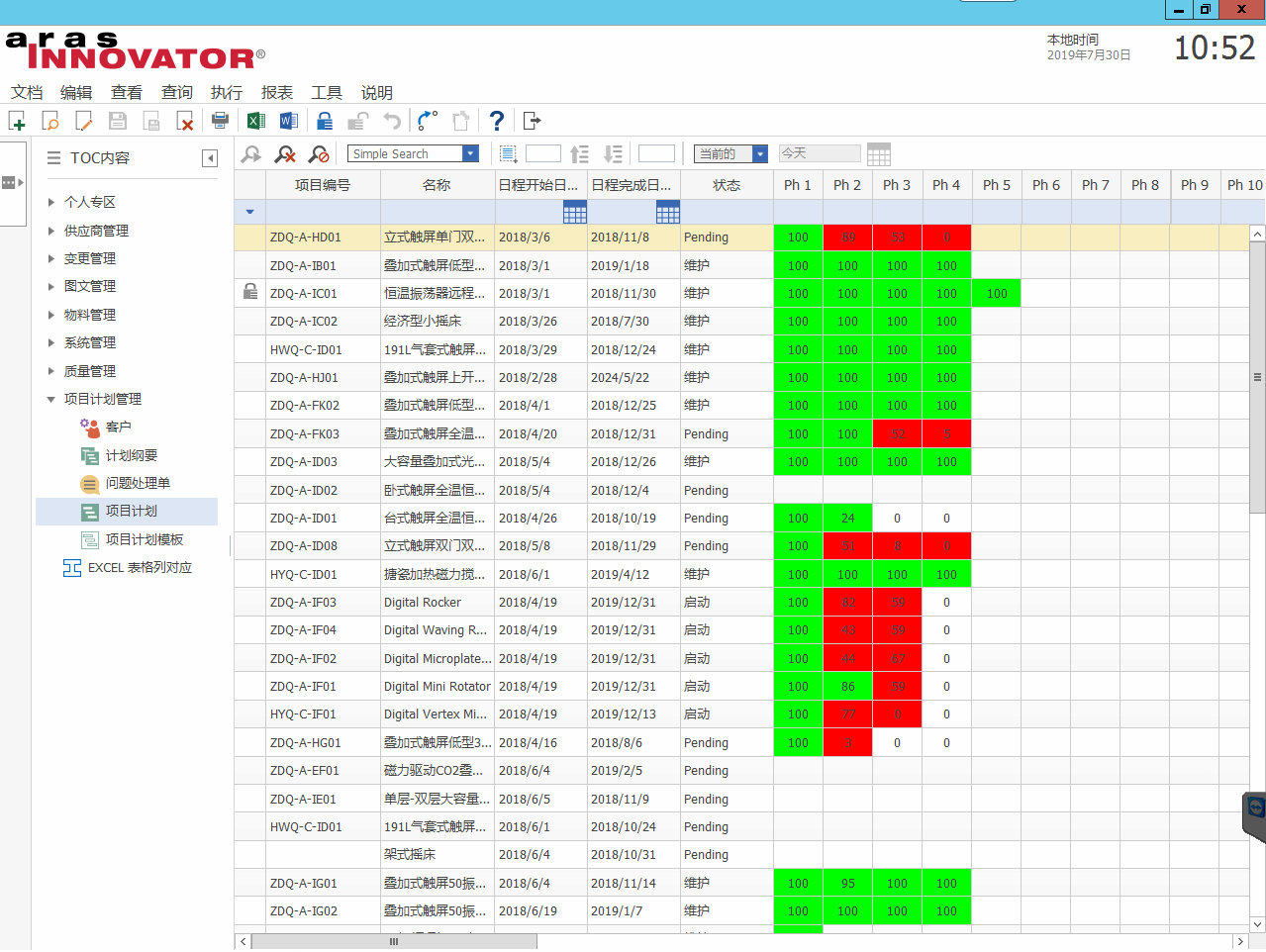Screen dimensions: 1266x952
Task: Expand the 供应商管理 tree node
Action: [x=51, y=231]
